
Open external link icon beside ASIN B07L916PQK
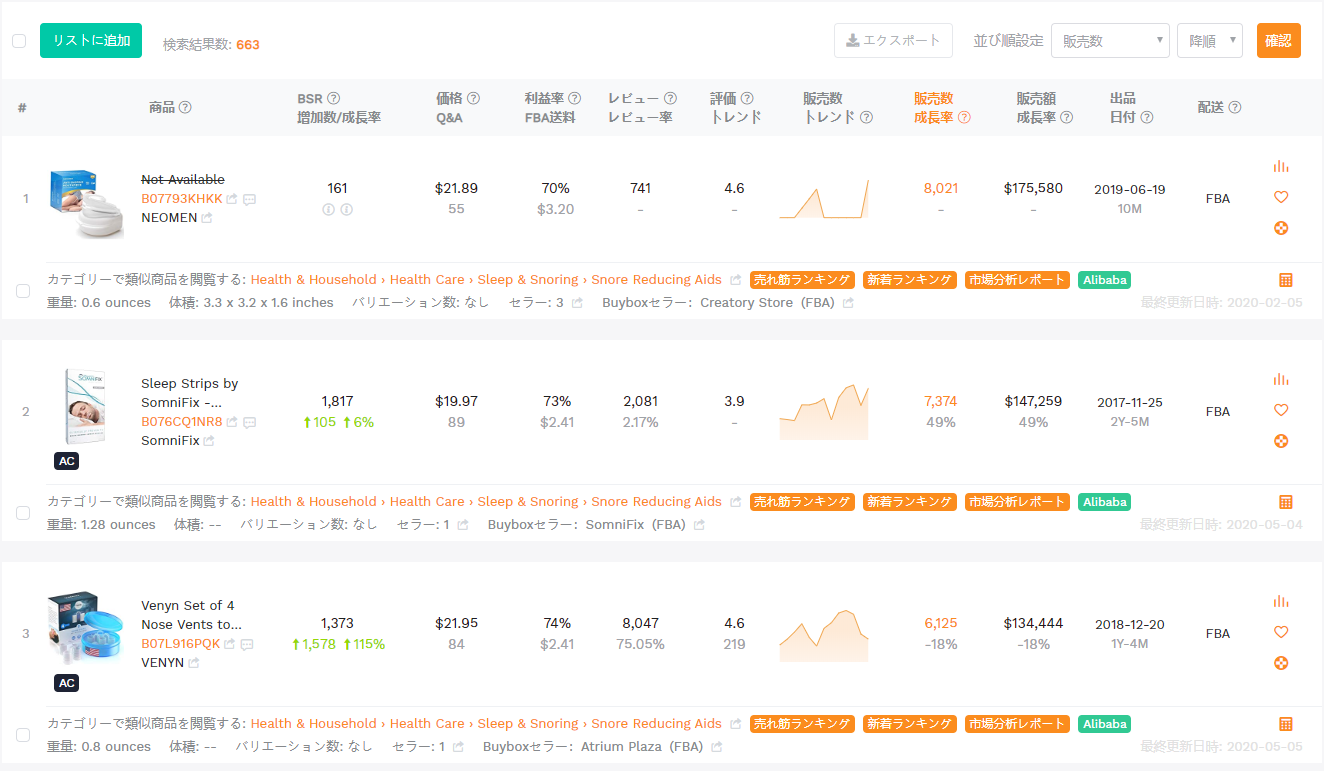[230, 644]
